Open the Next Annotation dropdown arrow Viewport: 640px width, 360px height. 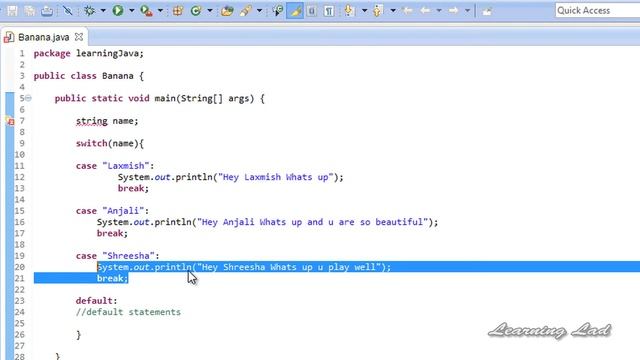(x=364, y=11)
